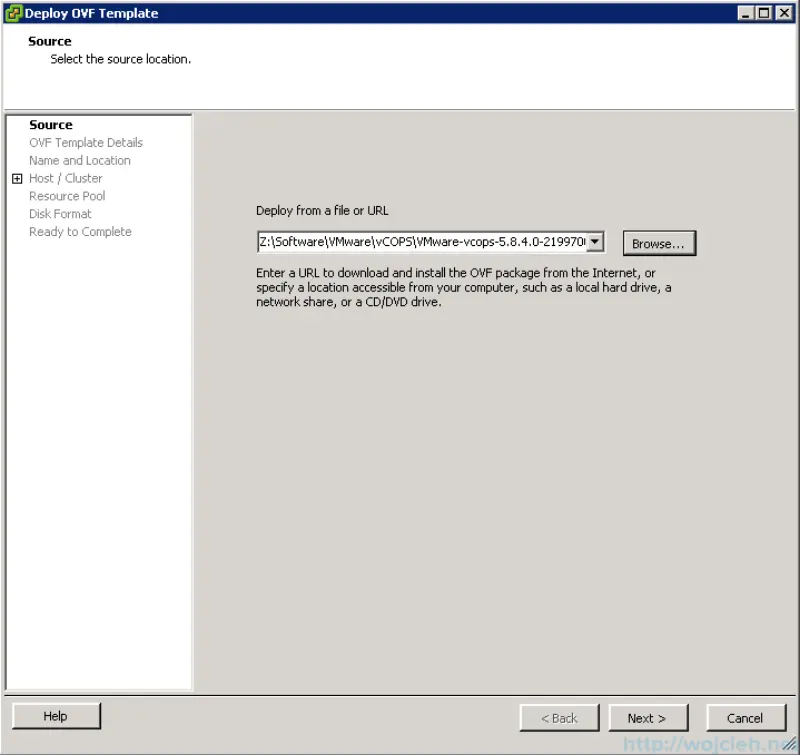Open the Help dialog
This screenshot has width=800, height=755.
(x=55, y=716)
